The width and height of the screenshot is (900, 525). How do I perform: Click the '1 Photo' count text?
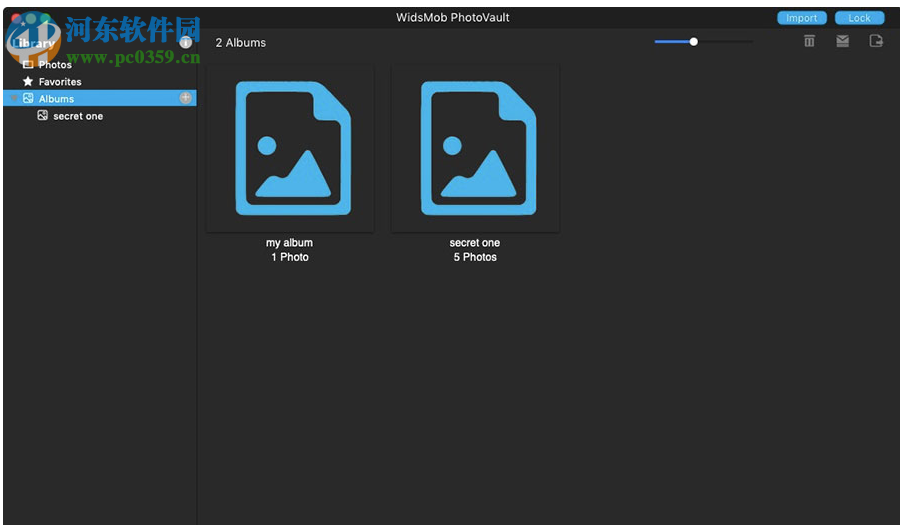(x=290, y=257)
